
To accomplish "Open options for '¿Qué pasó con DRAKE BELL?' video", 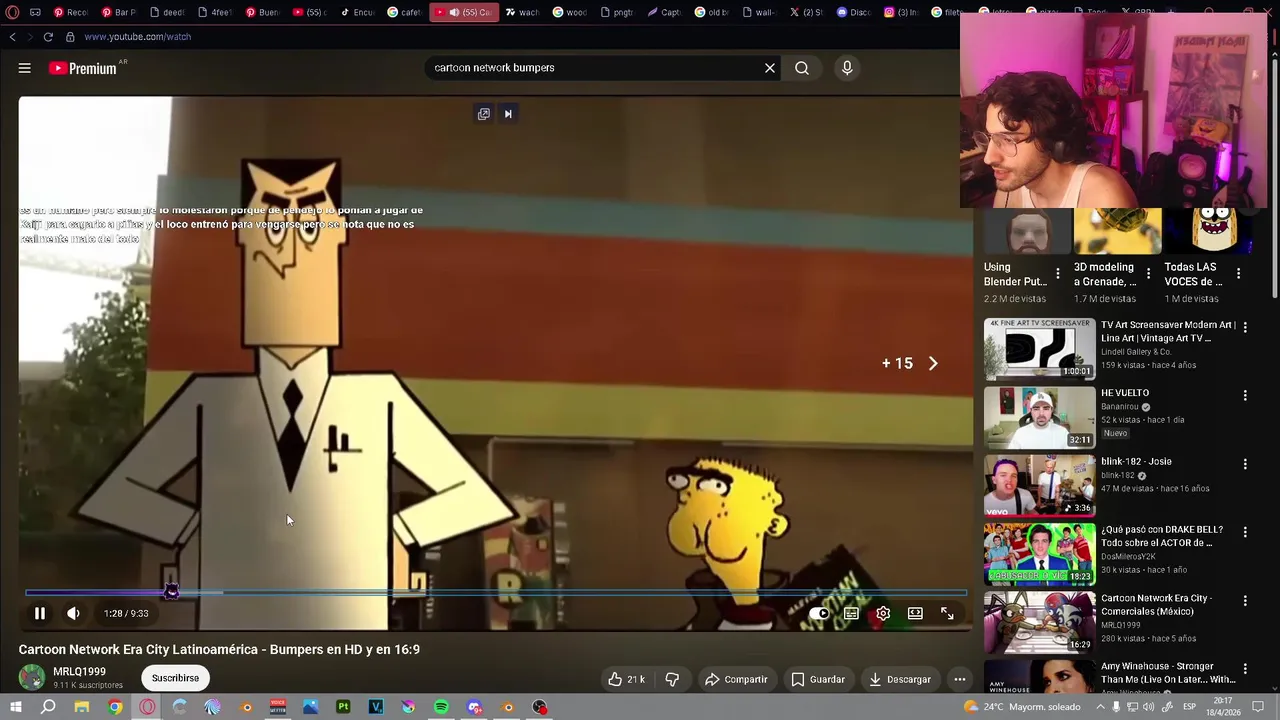I will pos(1245,533).
